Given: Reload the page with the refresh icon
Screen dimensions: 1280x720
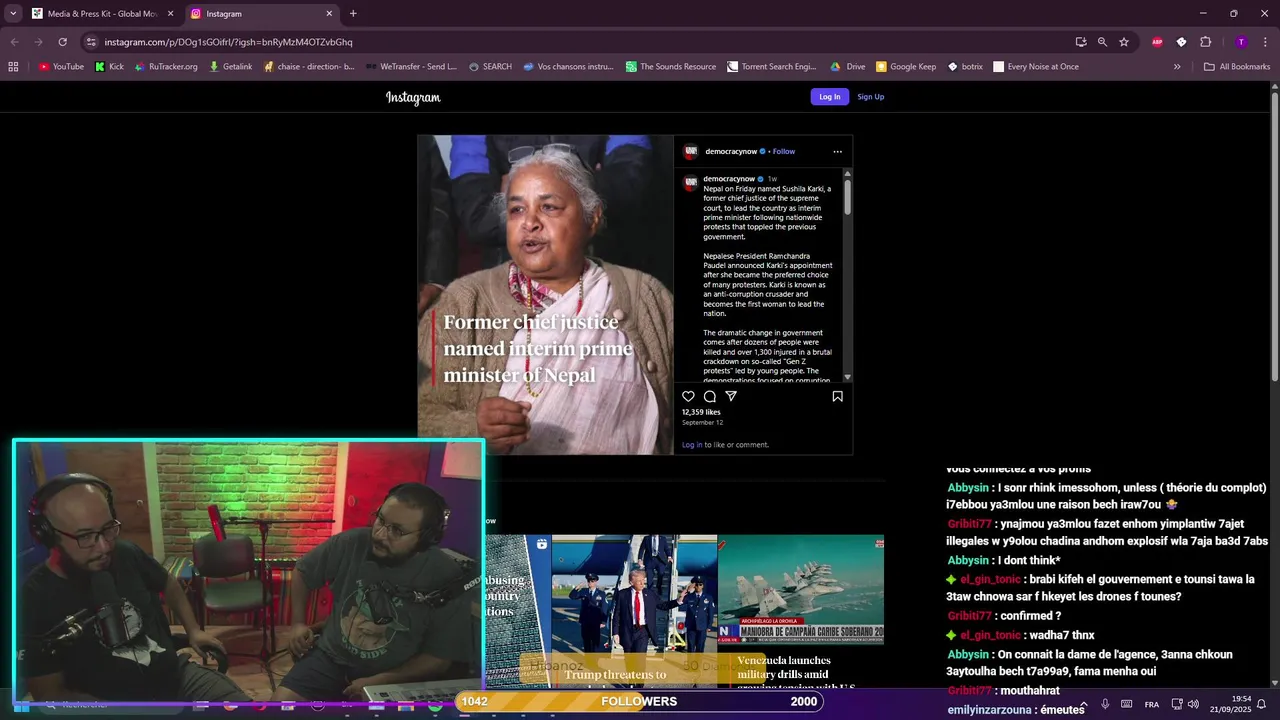Looking at the screenshot, I should (x=62, y=42).
